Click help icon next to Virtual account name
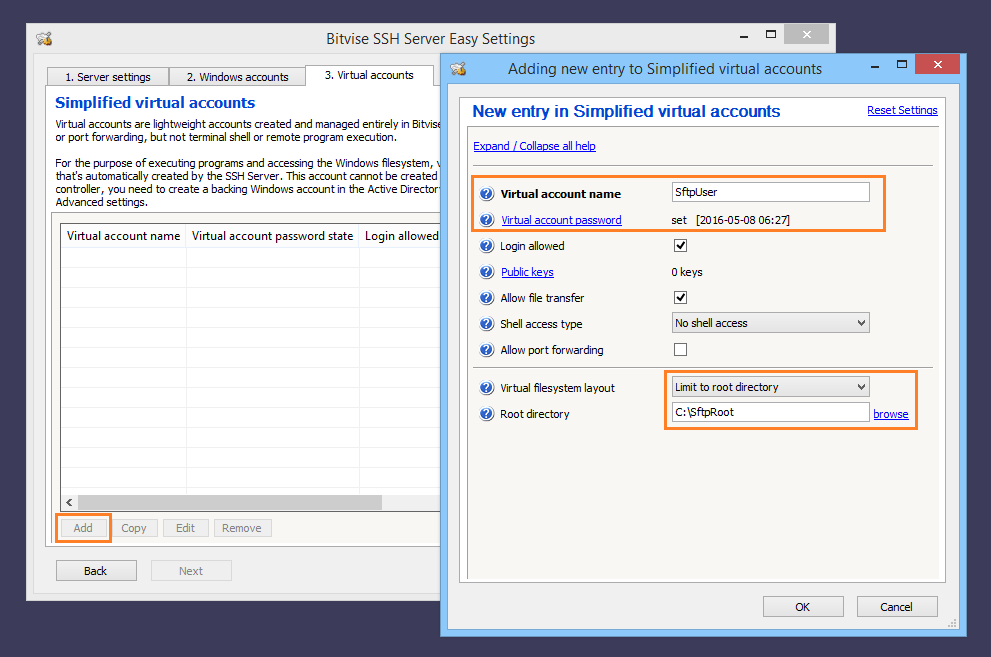This screenshot has width=991, height=657. pyautogui.click(x=486, y=194)
